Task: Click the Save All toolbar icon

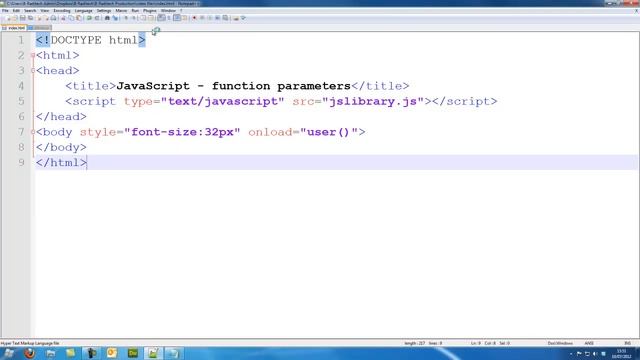Action: [31, 18]
